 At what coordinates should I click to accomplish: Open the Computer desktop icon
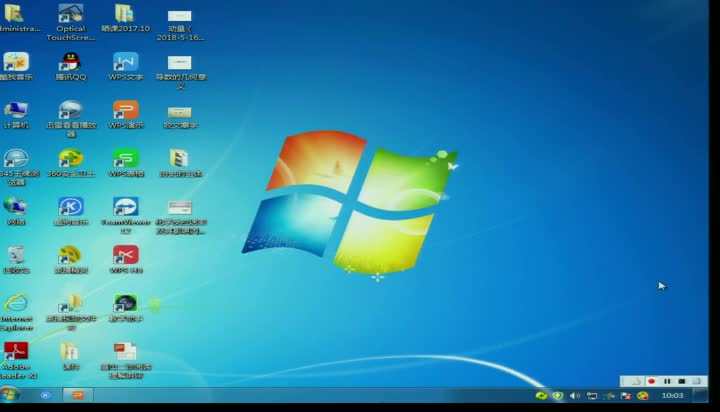pos(16,115)
